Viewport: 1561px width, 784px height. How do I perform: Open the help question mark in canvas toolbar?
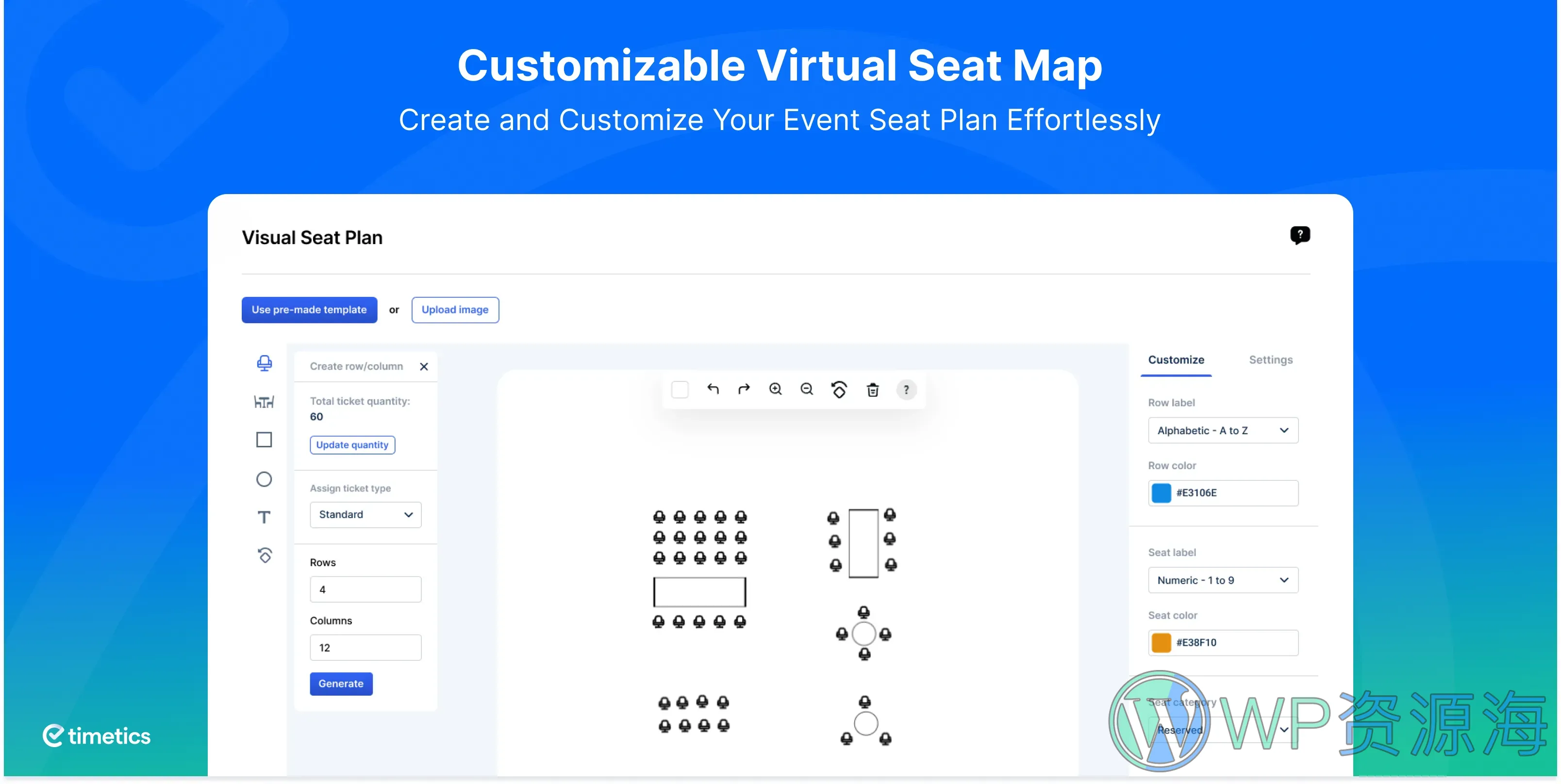coord(907,390)
